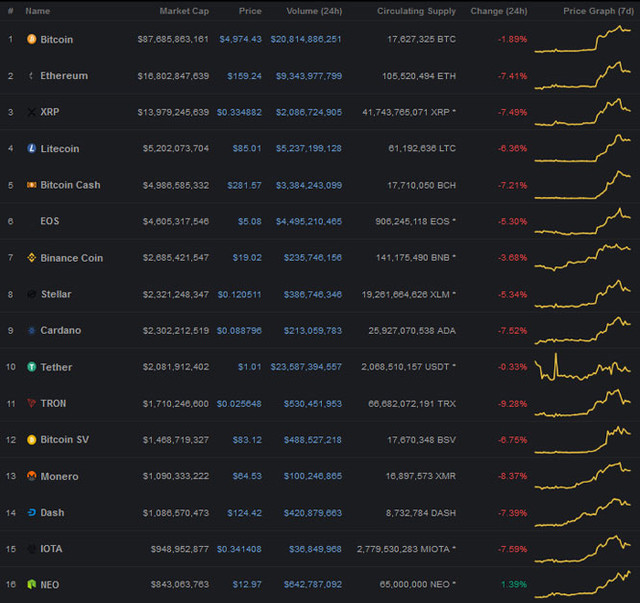Screen dimensions: 640x603
Task: Click the Litecoin logo icon
Action: [x=31, y=148]
